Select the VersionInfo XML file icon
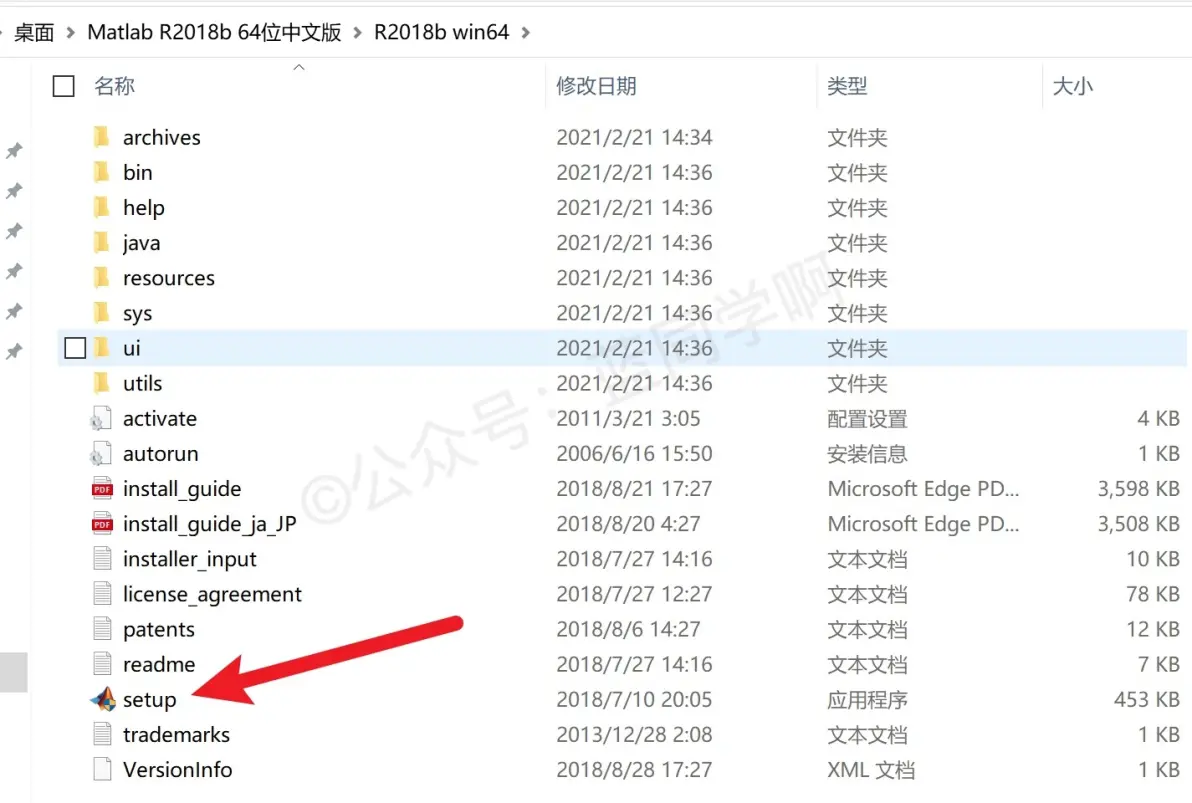Screen dimensions: 1192x803 pyautogui.click(x=102, y=769)
